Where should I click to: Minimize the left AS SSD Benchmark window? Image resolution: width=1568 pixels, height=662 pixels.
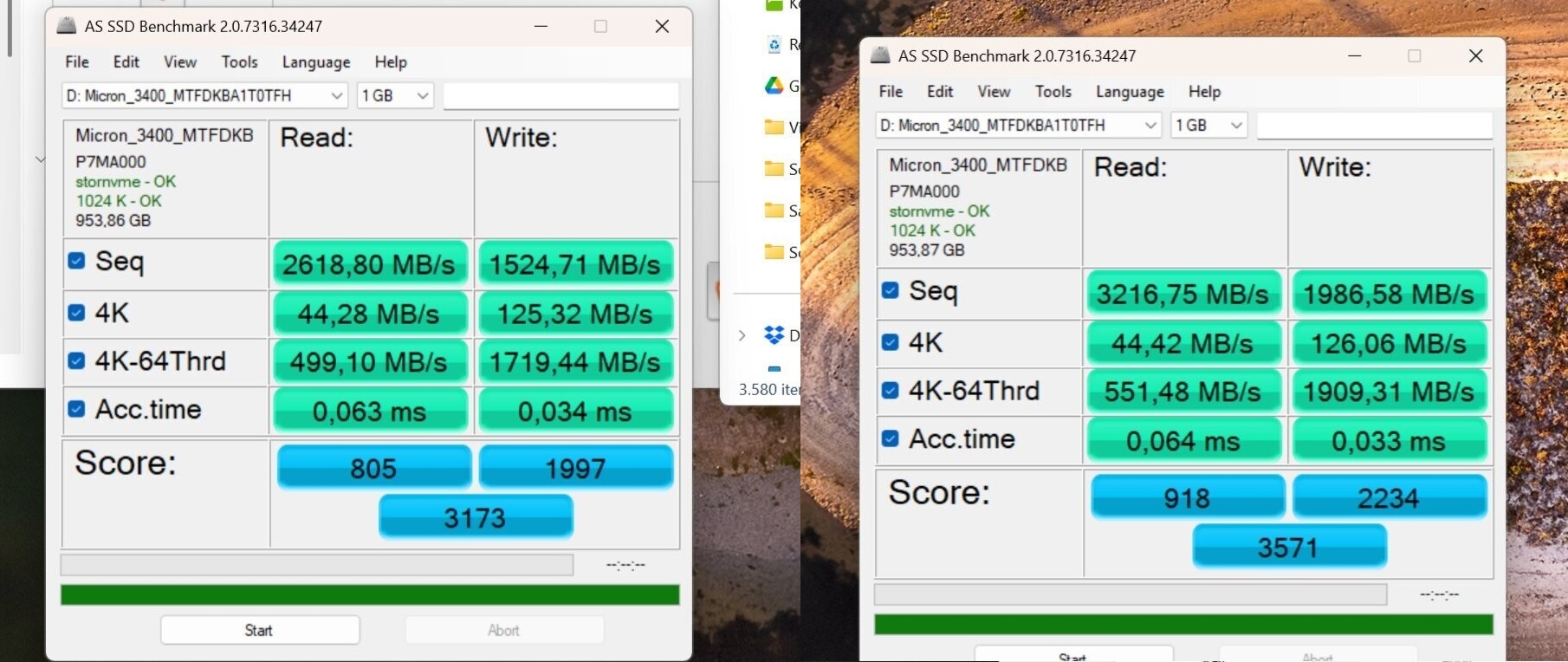(x=541, y=26)
